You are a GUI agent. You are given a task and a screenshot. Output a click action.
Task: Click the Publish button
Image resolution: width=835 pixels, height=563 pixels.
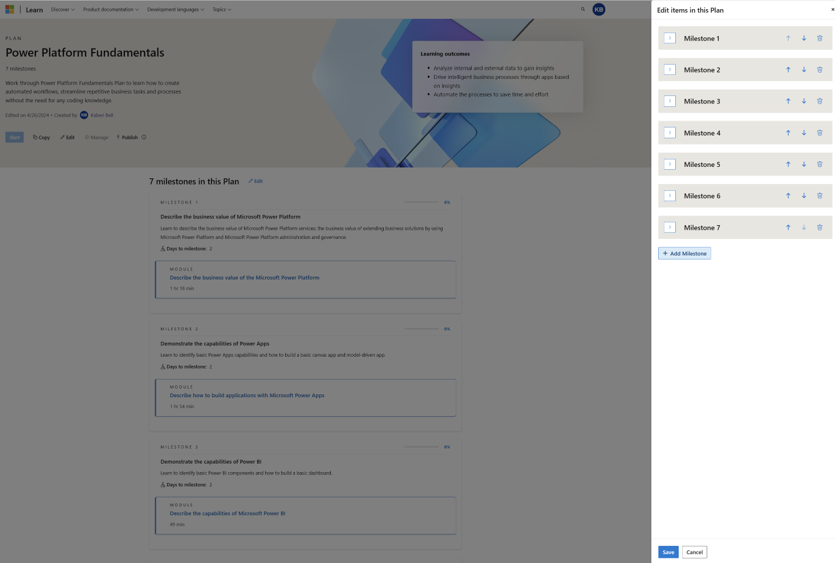tap(127, 137)
